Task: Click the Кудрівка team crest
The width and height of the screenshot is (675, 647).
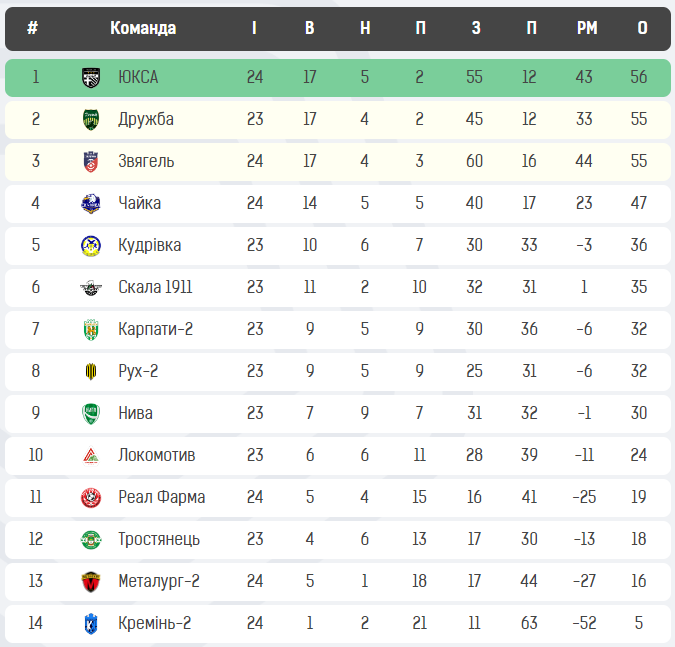Action: 91,245
